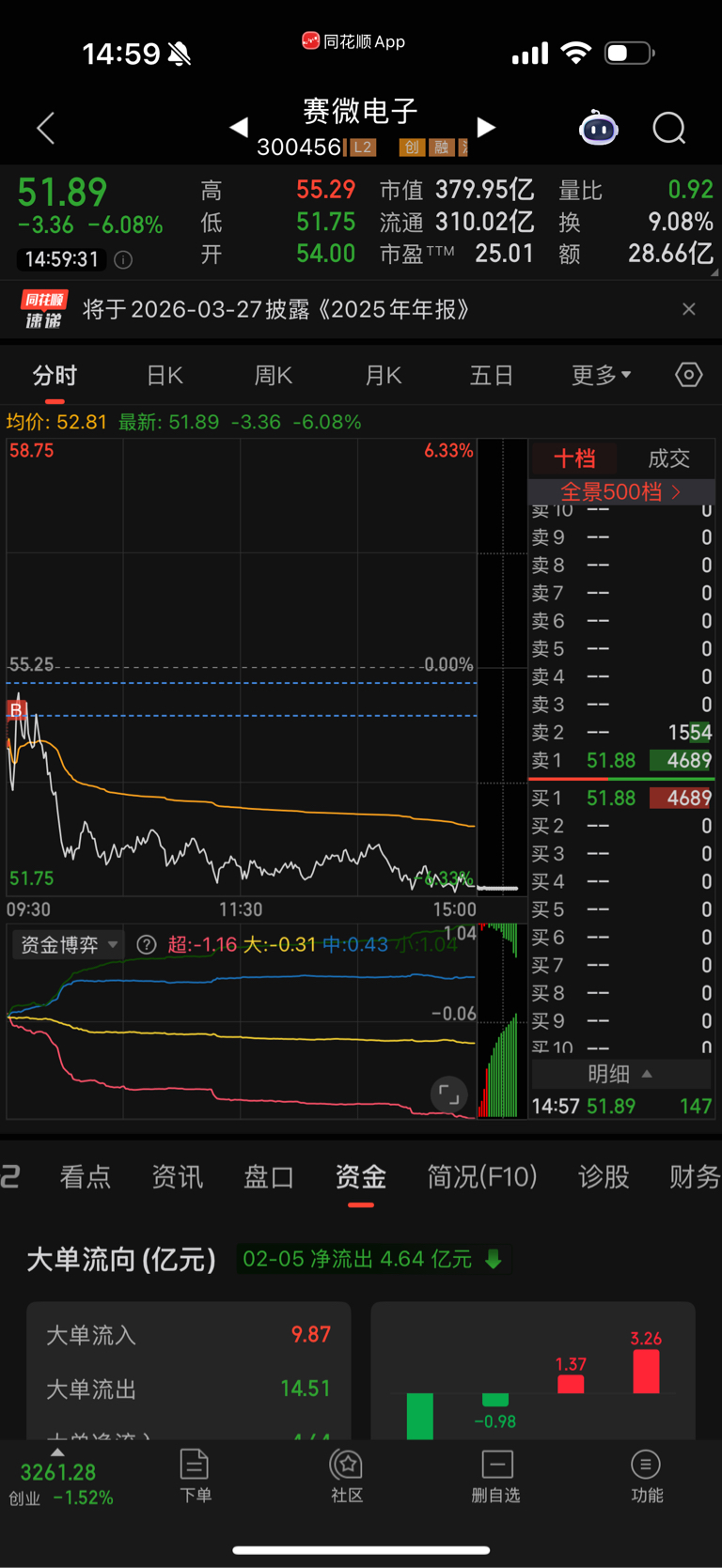Open 功能 functions menu icon
Screen dimensions: 722x1568
646,1476
